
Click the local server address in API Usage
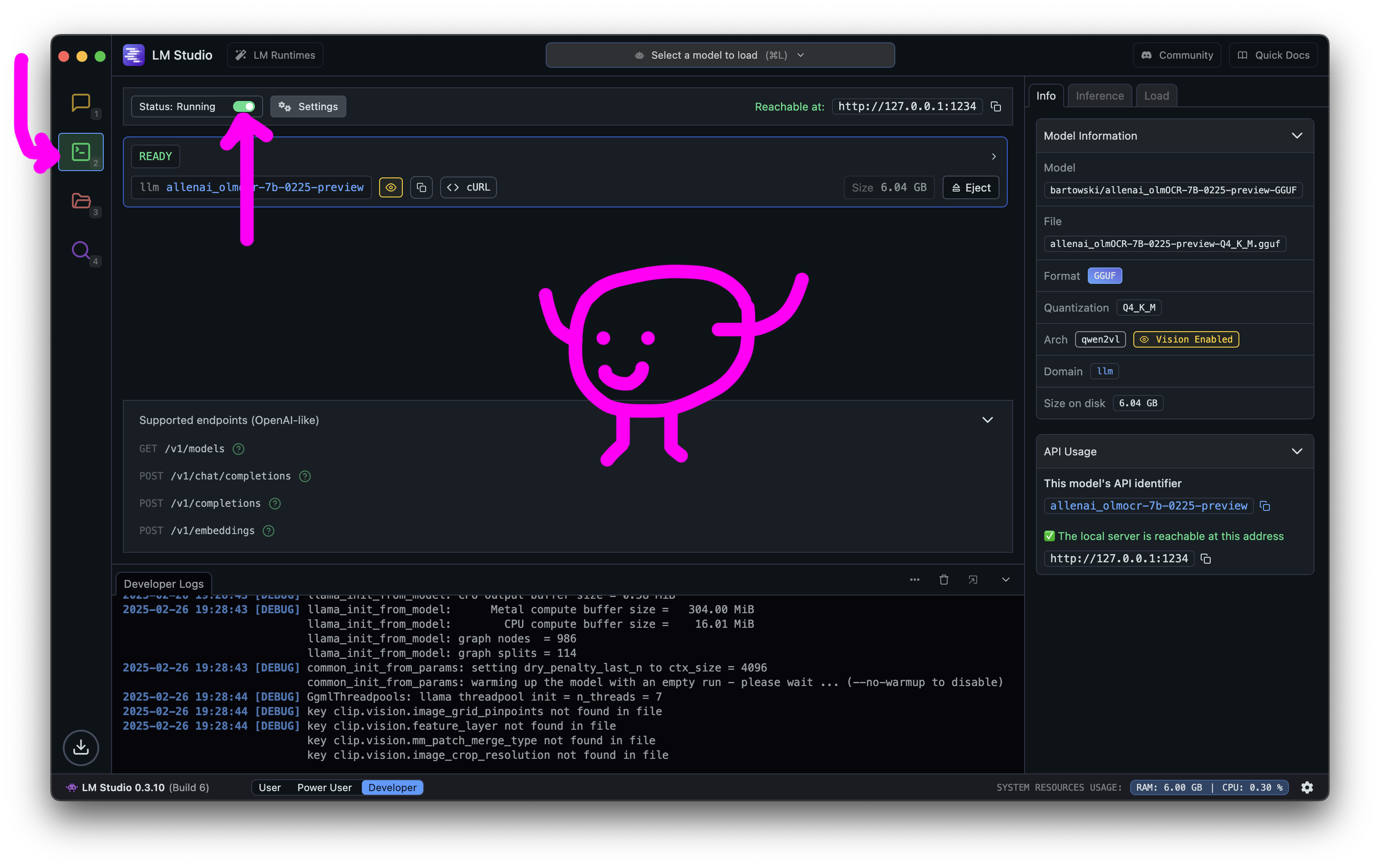coord(1119,559)
